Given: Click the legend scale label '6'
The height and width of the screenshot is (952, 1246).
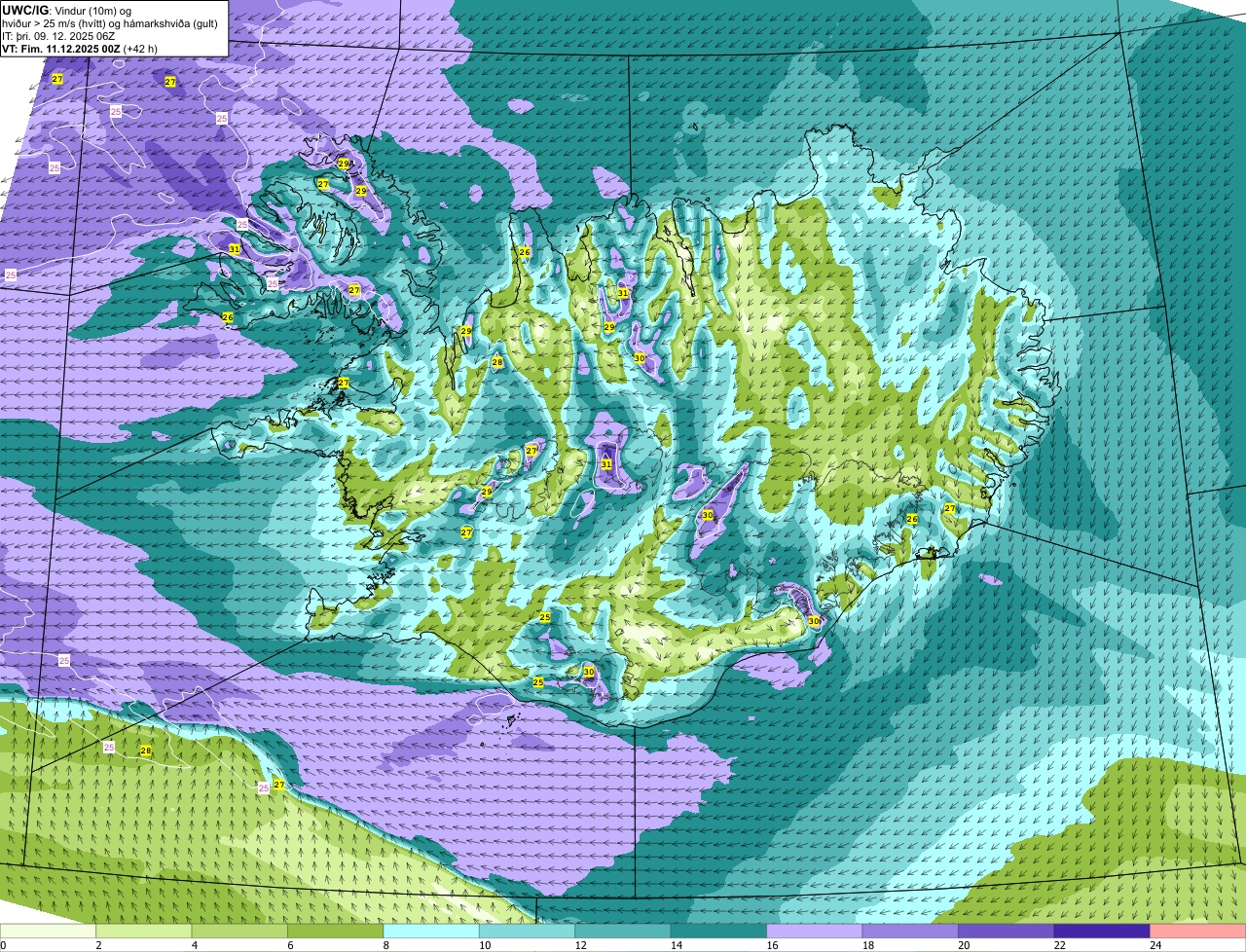Looking at the screenshot, I should coord(290,945).
